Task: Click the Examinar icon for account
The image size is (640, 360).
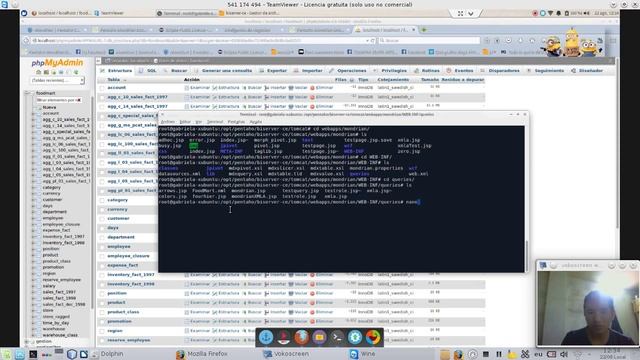Action: [187, 88]
